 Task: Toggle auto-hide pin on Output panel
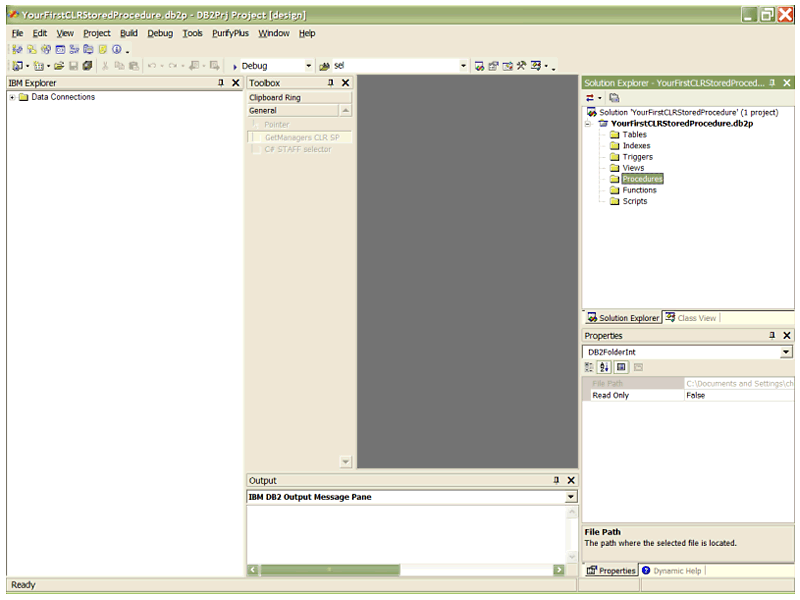[557, 481]
